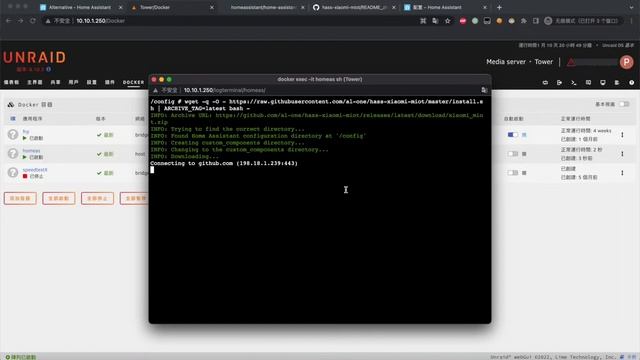Screen dimensions: 640x360
Task: Click the second orange button below the container list
Action: click(59, 198)
